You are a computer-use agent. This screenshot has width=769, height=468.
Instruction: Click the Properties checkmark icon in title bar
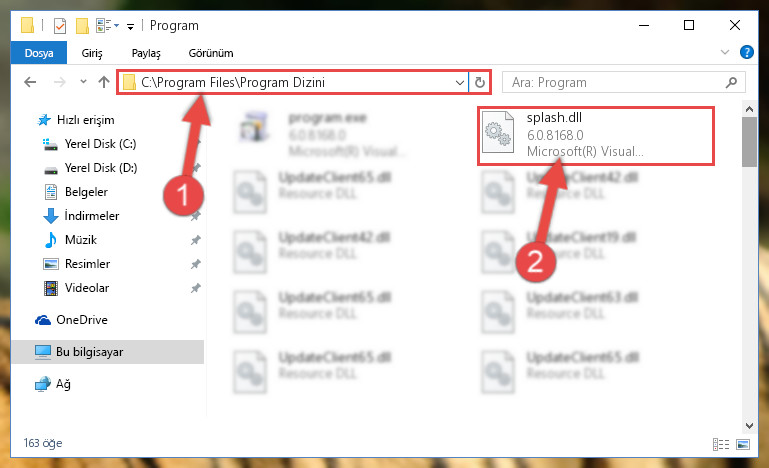(x=59, y=26)
